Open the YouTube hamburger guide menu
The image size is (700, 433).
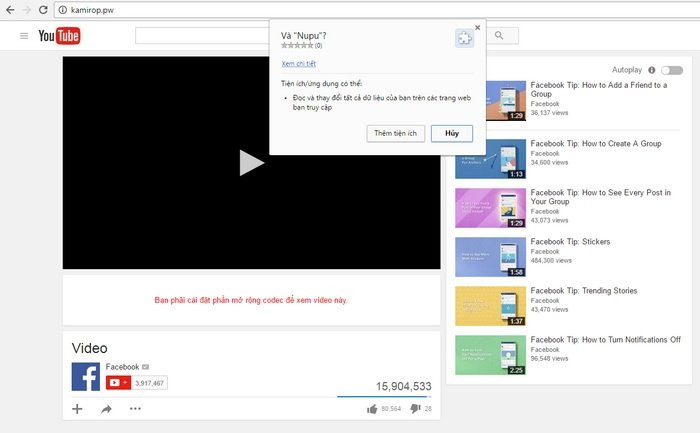point(24,37)
